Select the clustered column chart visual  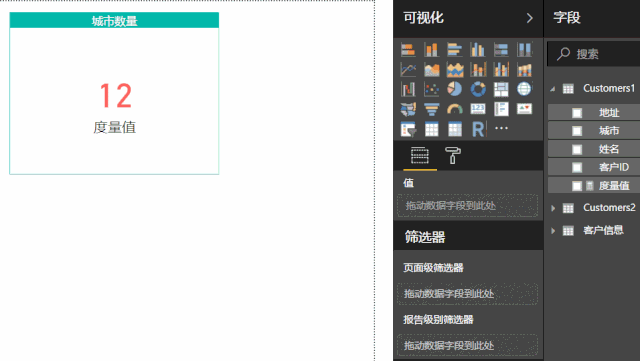(x=478, y=50)
